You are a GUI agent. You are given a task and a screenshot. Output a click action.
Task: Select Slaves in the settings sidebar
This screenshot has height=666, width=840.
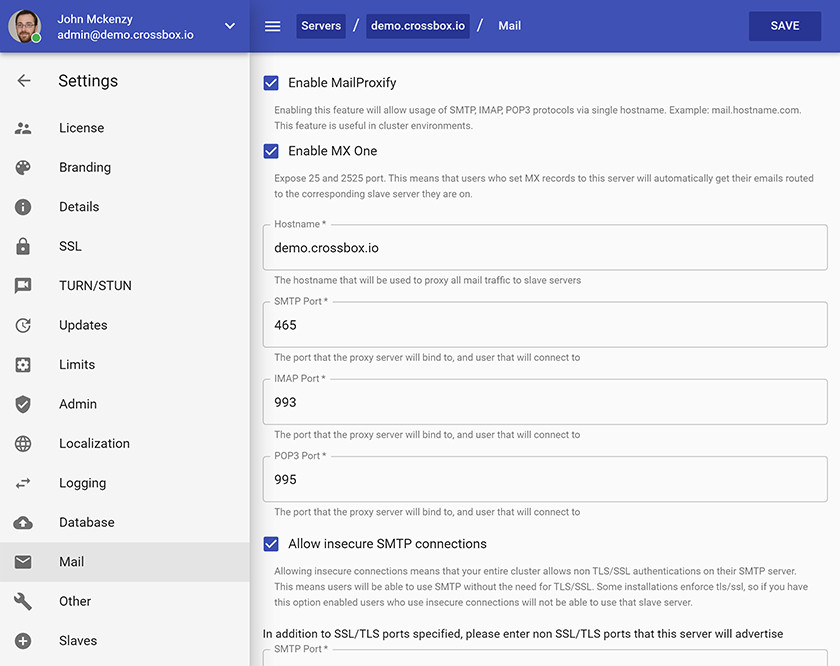[78, 641]
